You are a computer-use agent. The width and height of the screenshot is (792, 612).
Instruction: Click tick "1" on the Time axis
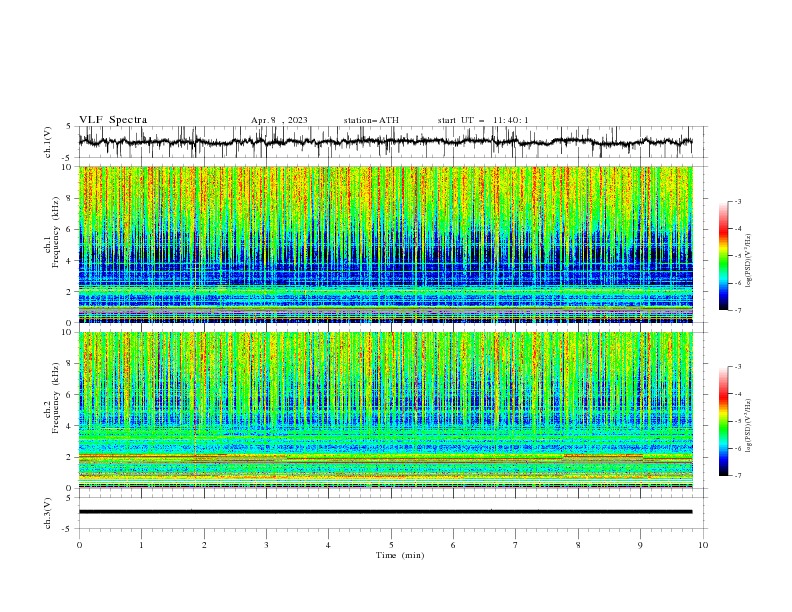pyautogui.click(x=141, y=545)
